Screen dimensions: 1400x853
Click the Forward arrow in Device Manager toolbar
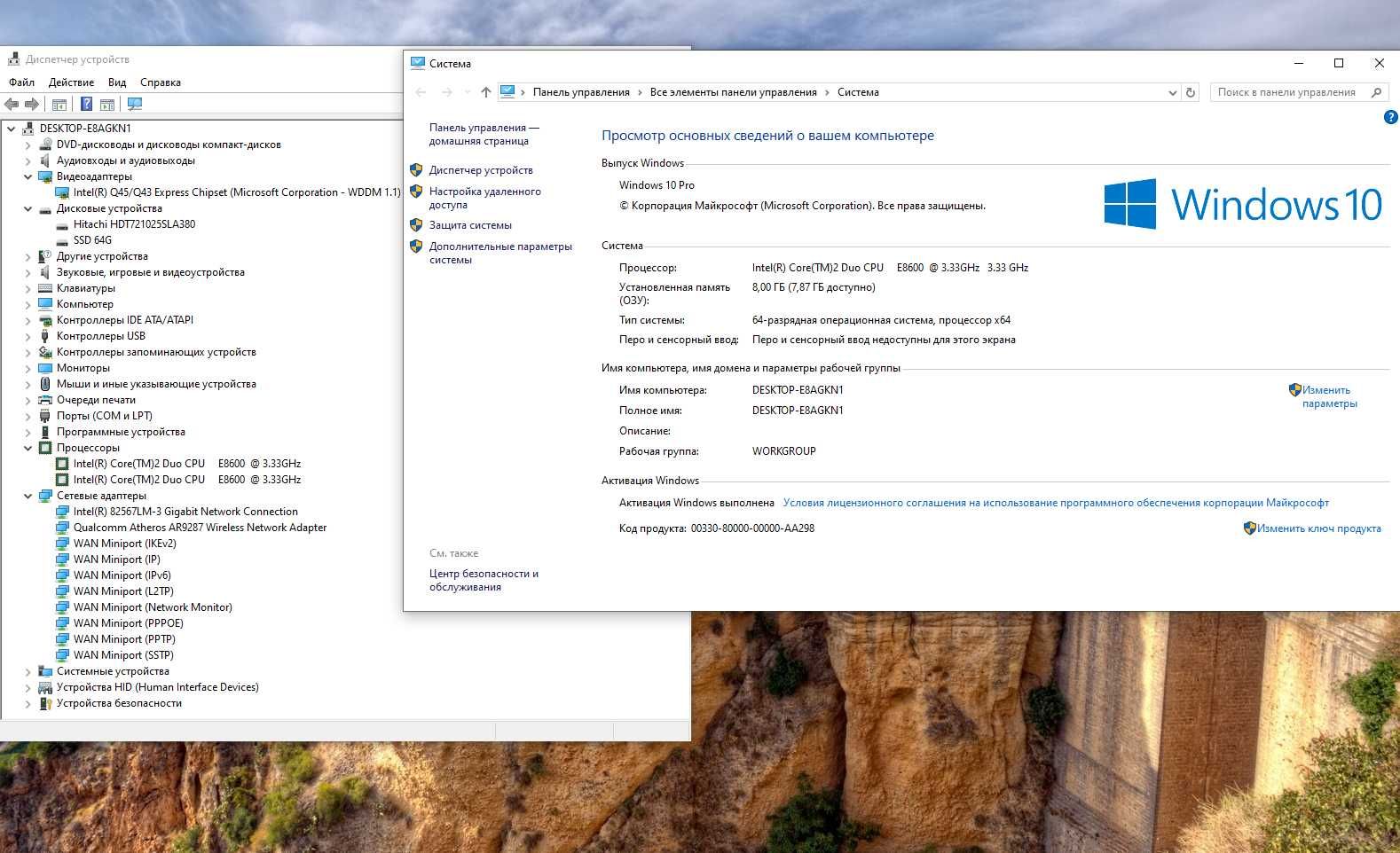pos(32,104)
